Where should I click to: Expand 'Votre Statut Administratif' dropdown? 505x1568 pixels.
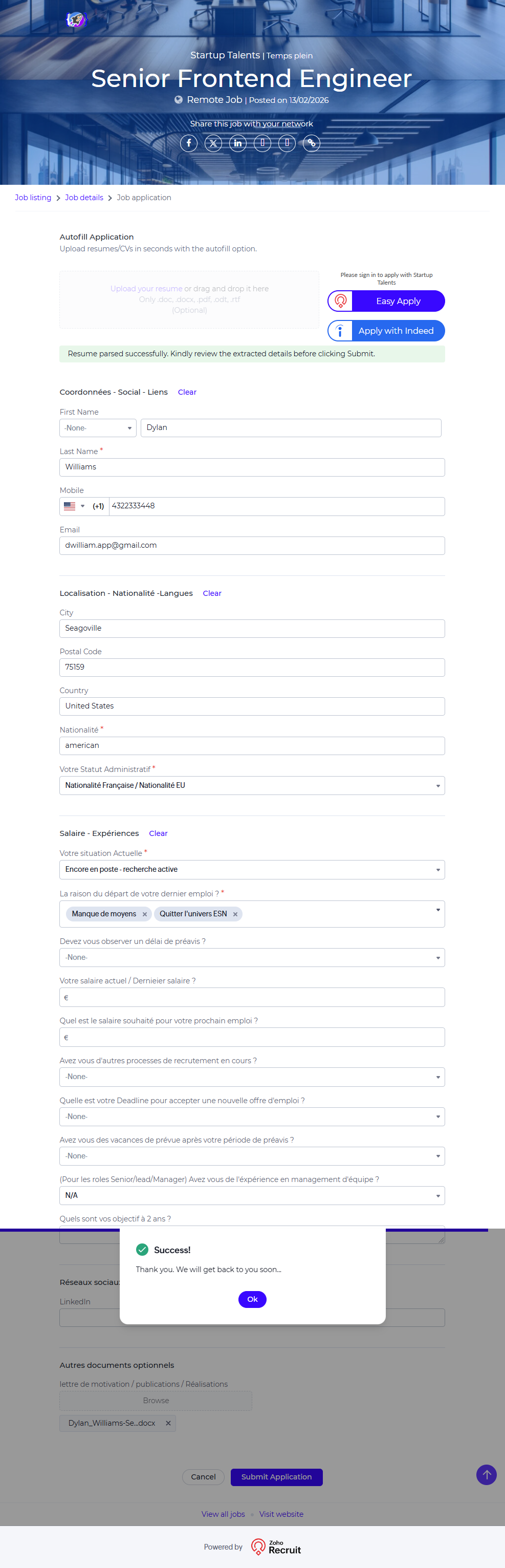pos(252,785)
